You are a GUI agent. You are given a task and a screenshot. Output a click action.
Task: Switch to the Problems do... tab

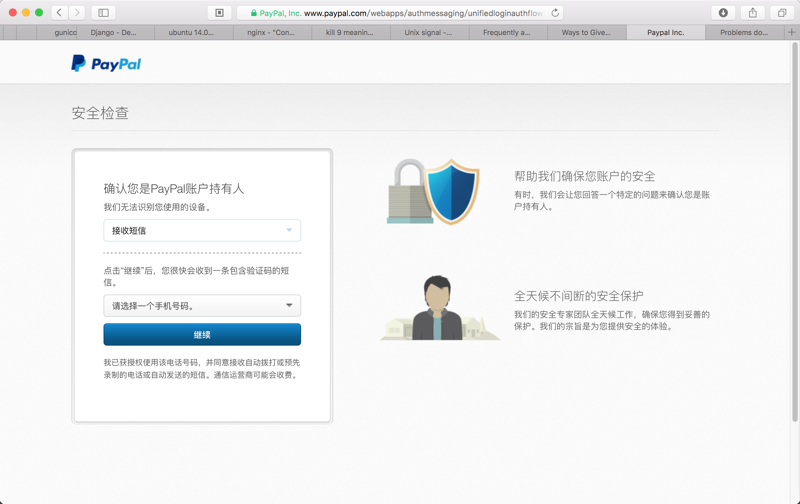tap(744, 32)
